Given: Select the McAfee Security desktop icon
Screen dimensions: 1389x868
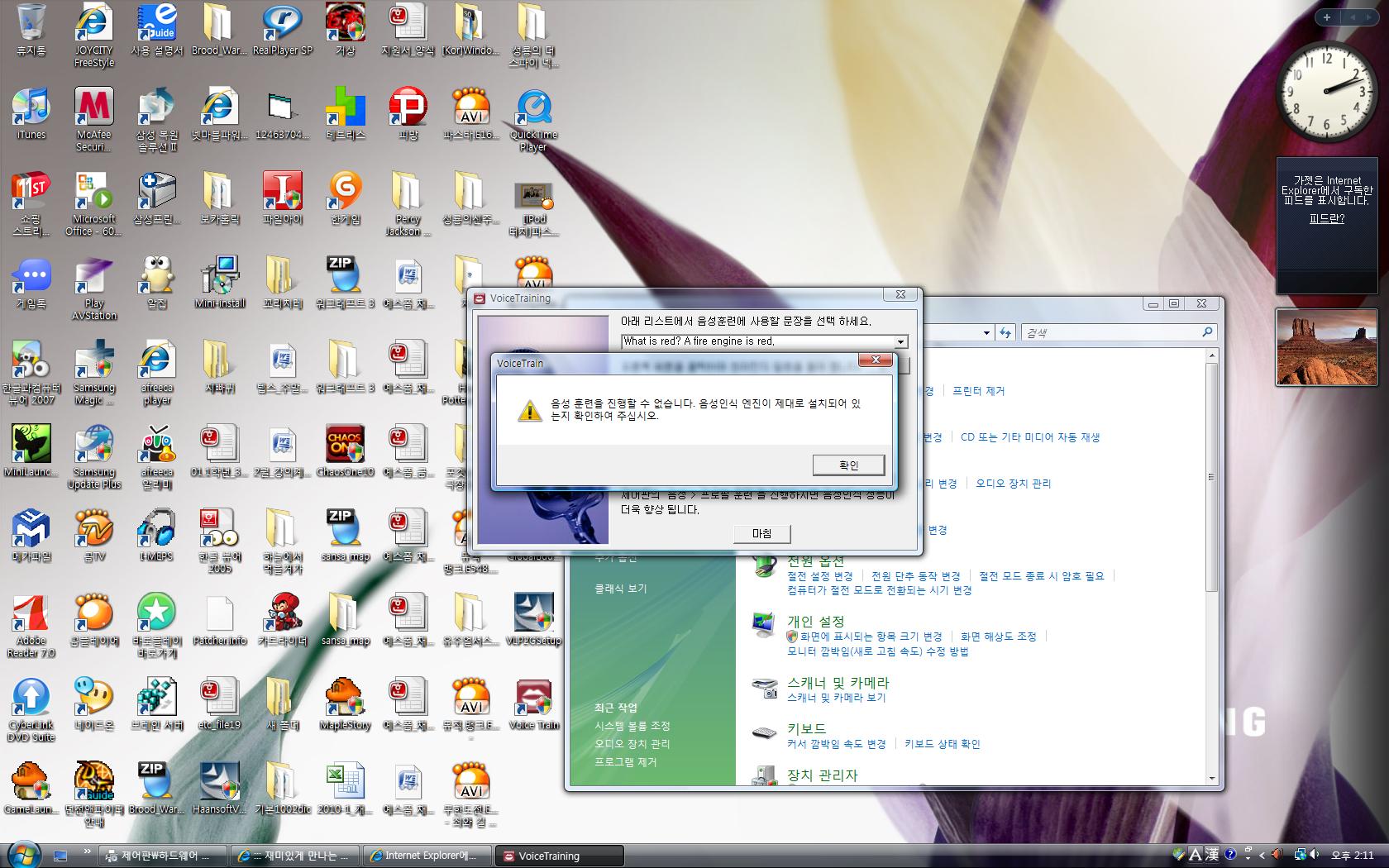Looking at the screenshot, I should coord(94,120).
